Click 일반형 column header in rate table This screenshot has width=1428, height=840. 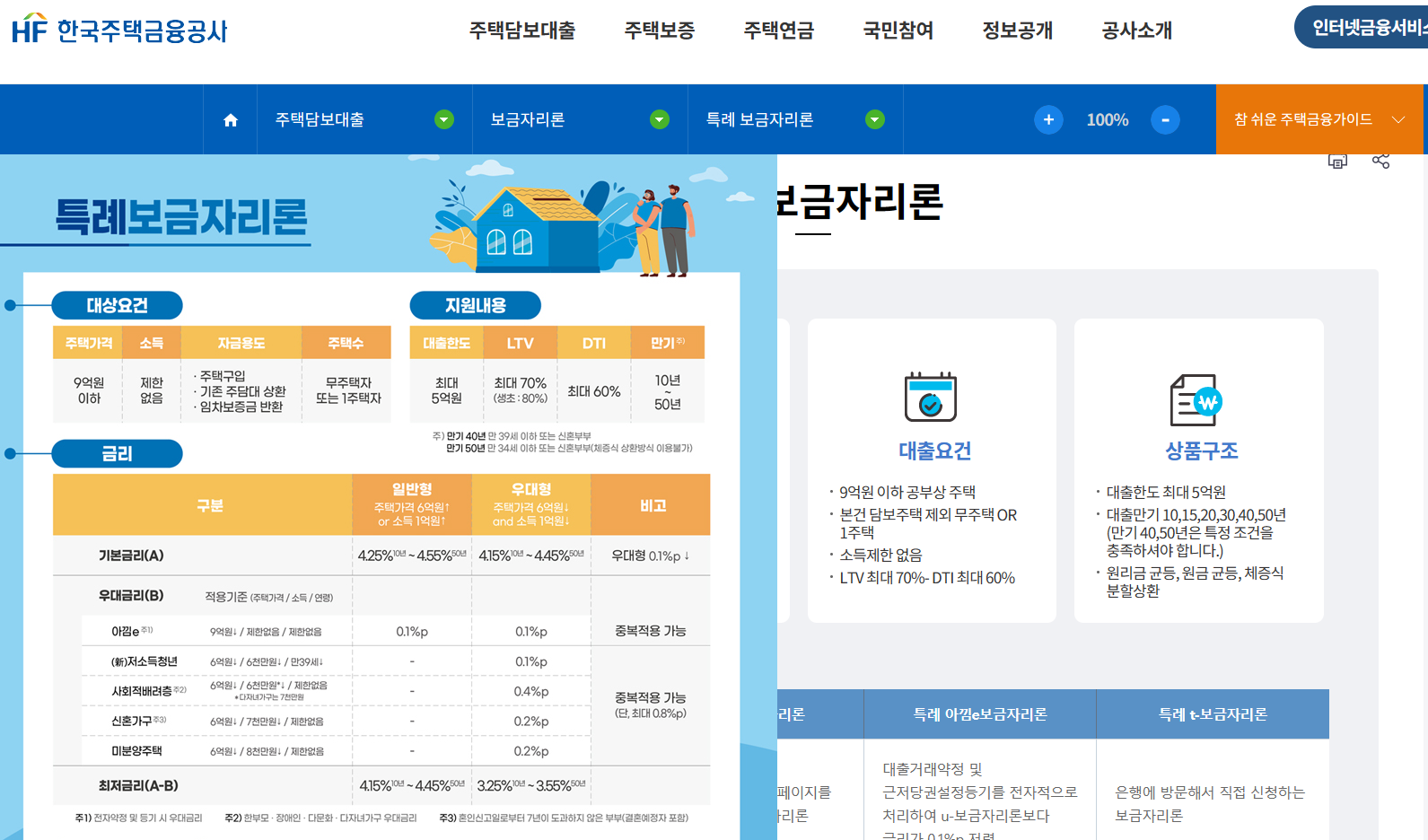[412, 504]
